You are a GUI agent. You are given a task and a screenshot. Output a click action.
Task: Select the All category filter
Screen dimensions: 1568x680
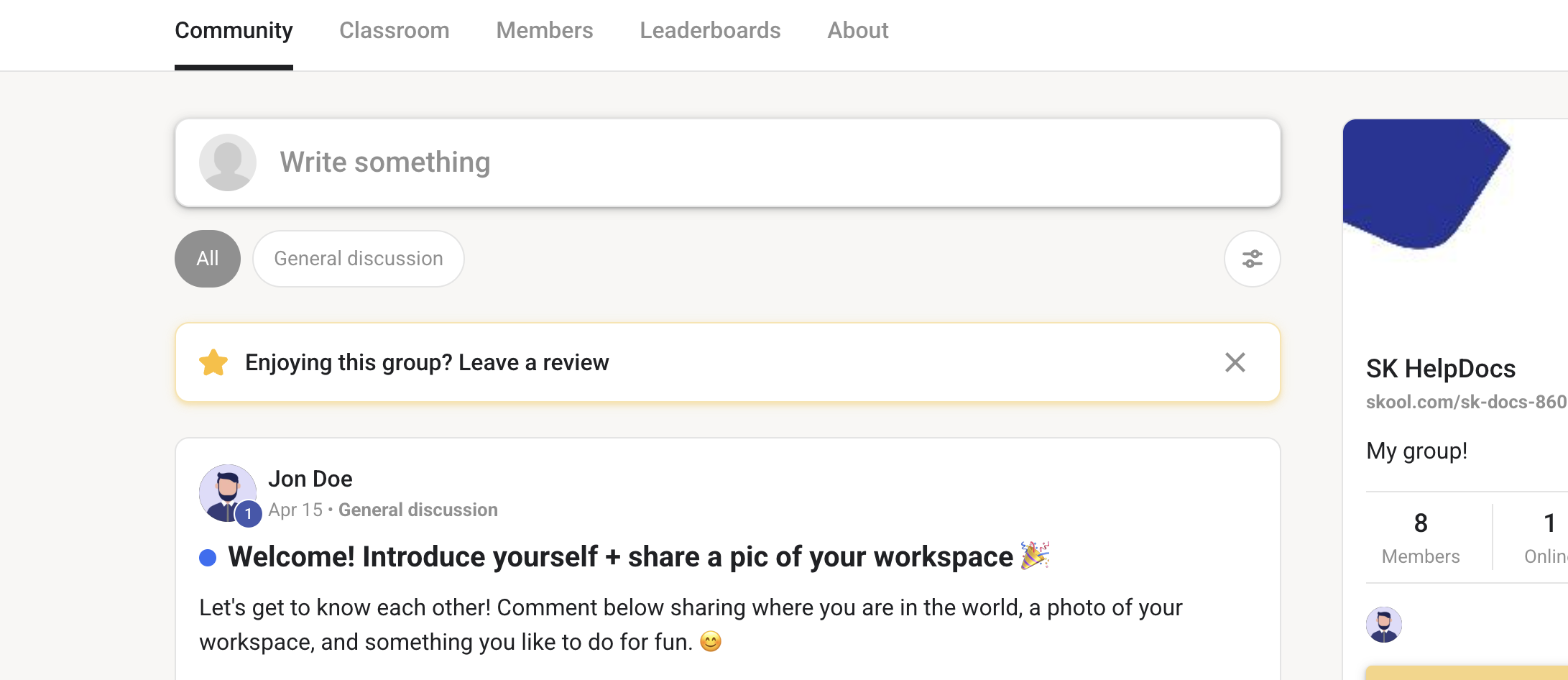click(208, 259)
